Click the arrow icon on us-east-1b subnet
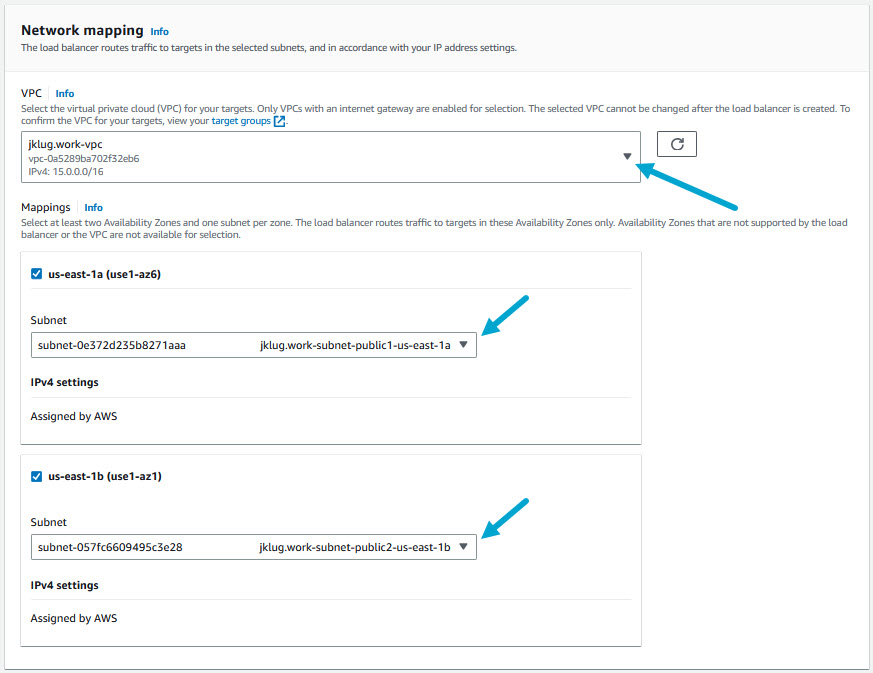This screenshot has width=873, height=673. click(x=463, y=547)
